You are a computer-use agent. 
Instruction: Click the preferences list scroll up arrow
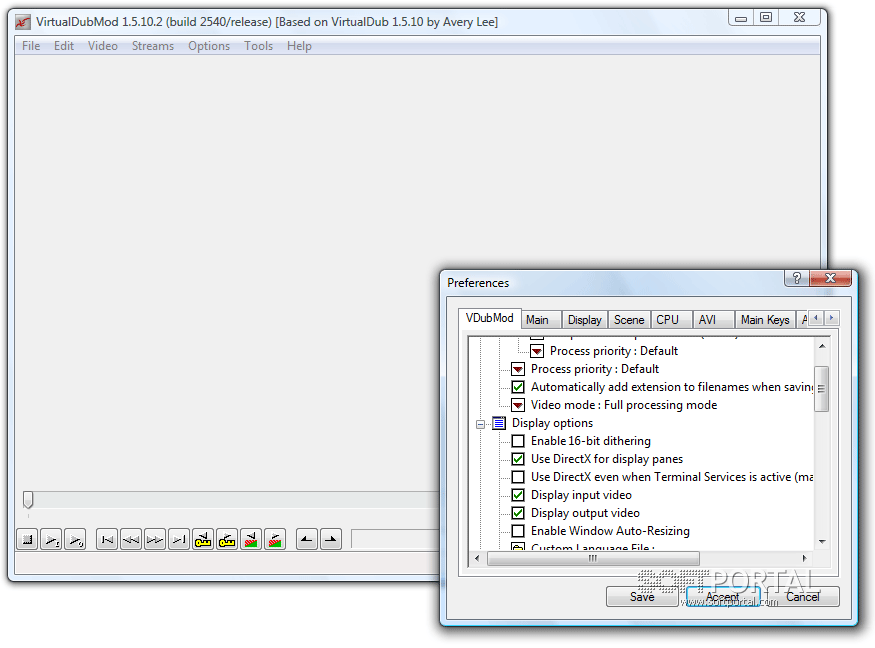[x=822, y=347]
